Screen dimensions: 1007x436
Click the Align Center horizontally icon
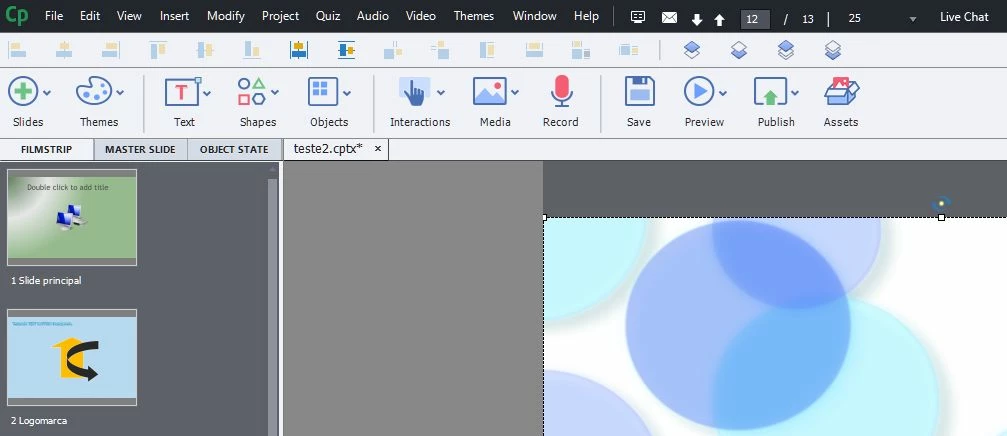[64, 49]
